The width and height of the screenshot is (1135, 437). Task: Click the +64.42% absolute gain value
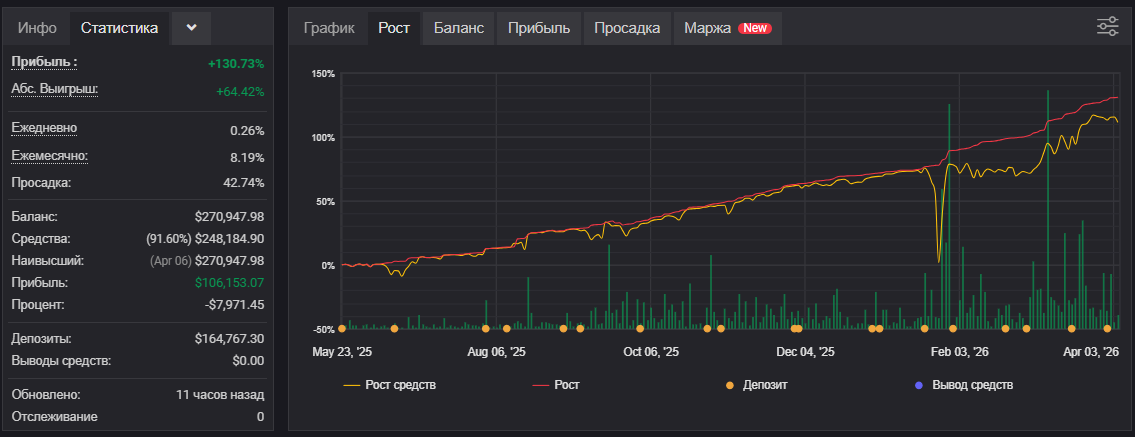pyautogui.click(x=240, y=91)
